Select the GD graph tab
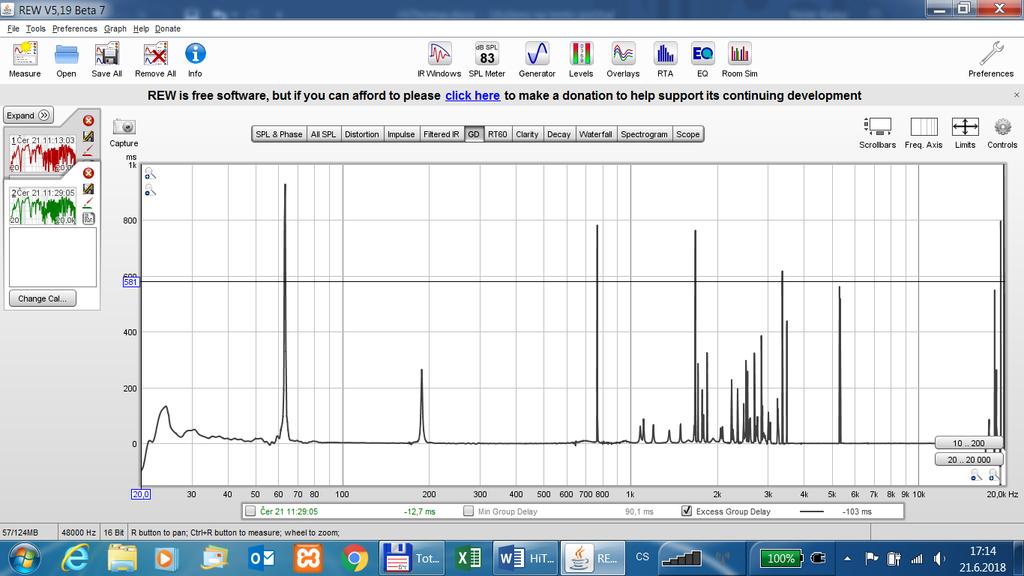1024x576 pixels. point(473,134)
